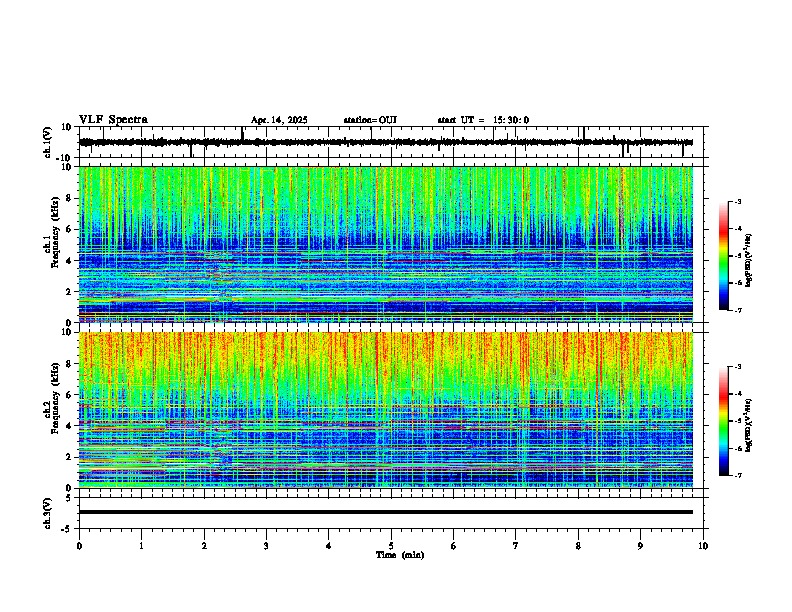The height and width of the screenshot is (612, 792).
Task: Click the ch.2 spectrogram 8 kHz tick label
Action: (x=69, y=364)
